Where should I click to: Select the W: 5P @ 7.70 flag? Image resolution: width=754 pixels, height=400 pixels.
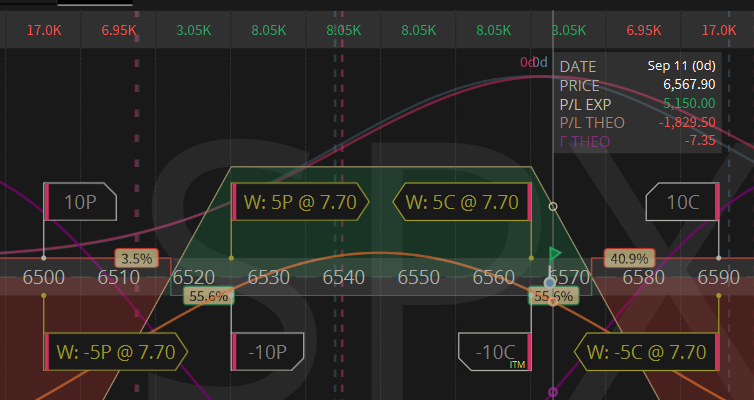click(x=300, y=201)
